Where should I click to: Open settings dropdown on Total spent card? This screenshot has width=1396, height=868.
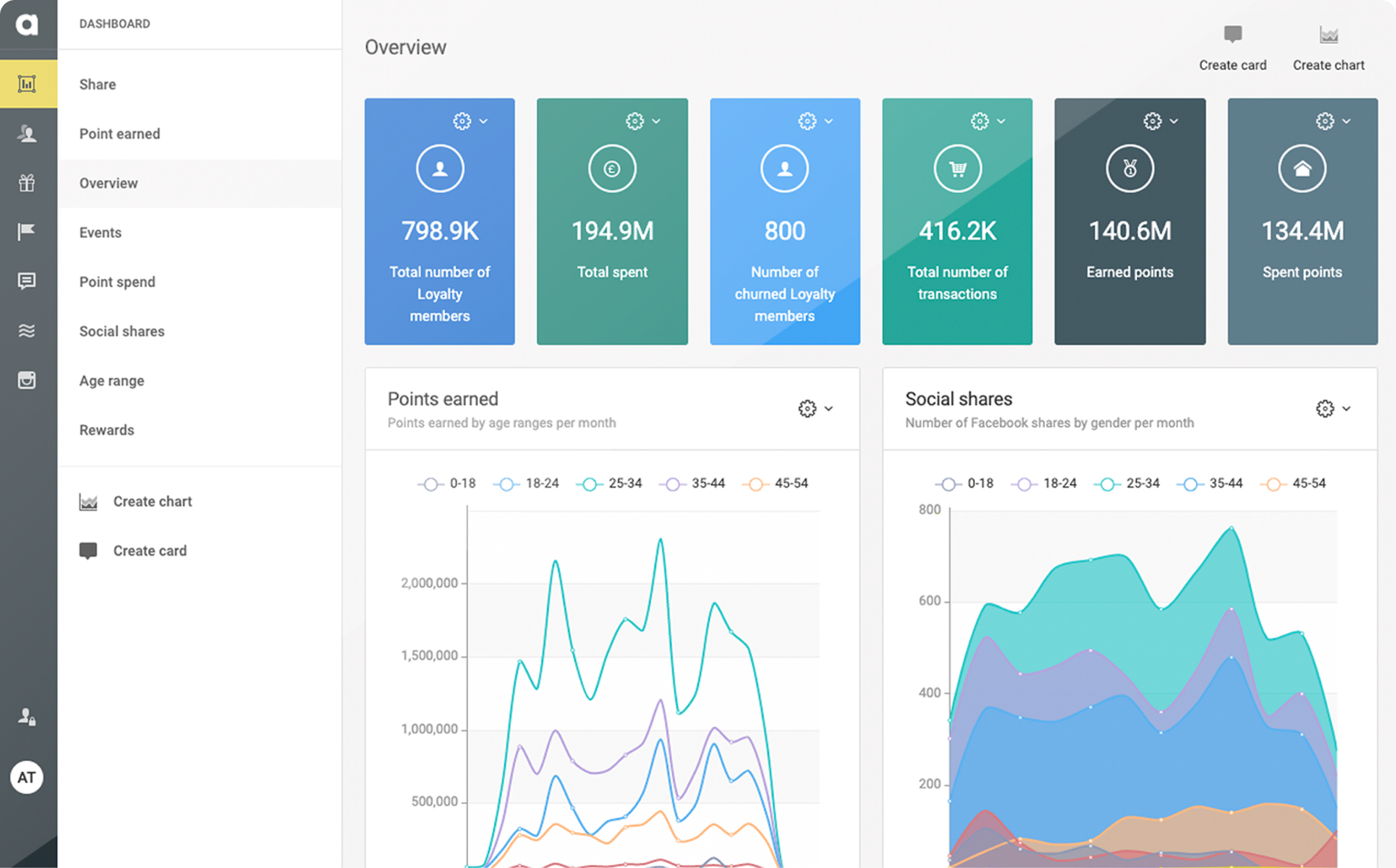pyautogui.click(x=642, y=121)
